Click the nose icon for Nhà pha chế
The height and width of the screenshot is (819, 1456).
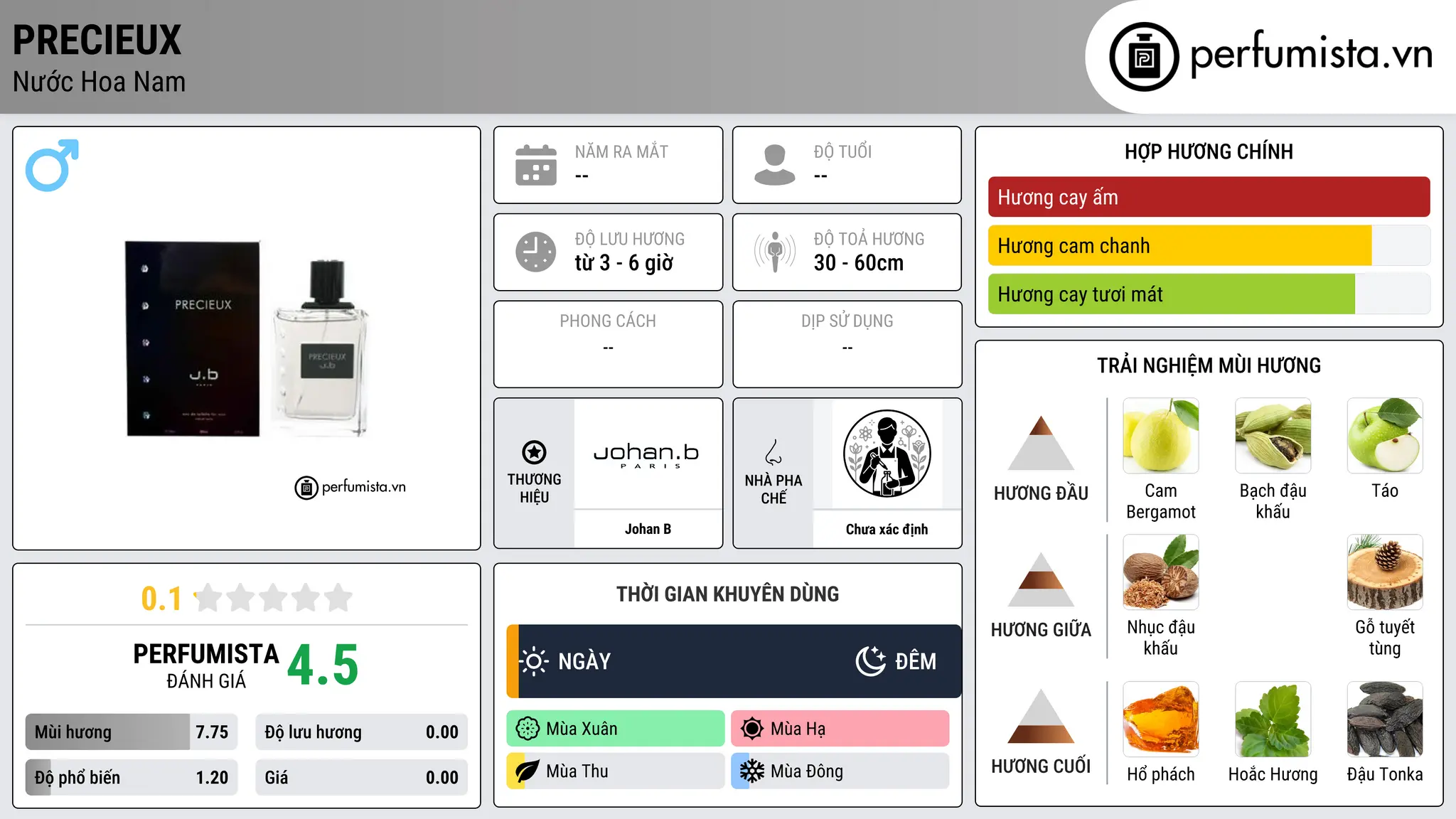tap(773, 452)
